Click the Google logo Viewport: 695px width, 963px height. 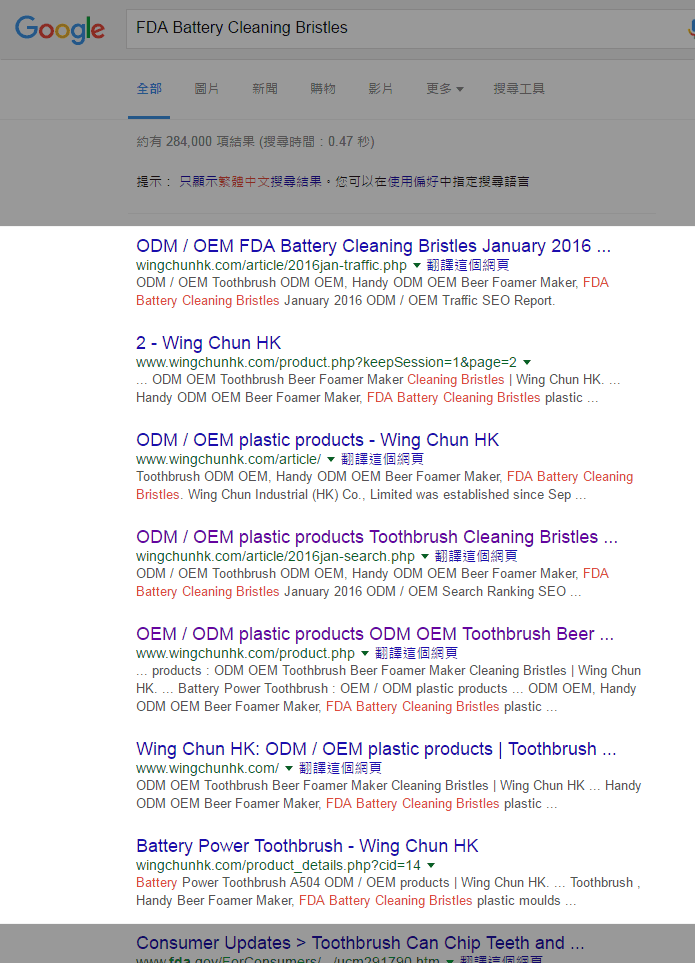(x=60, y=29)
